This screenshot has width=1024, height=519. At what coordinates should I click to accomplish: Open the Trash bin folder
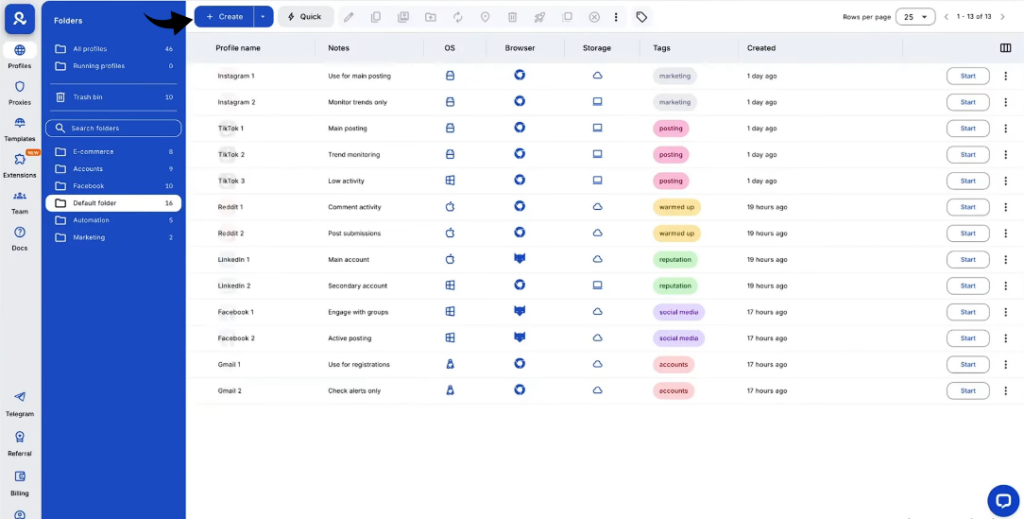click(x=114, y=97)
